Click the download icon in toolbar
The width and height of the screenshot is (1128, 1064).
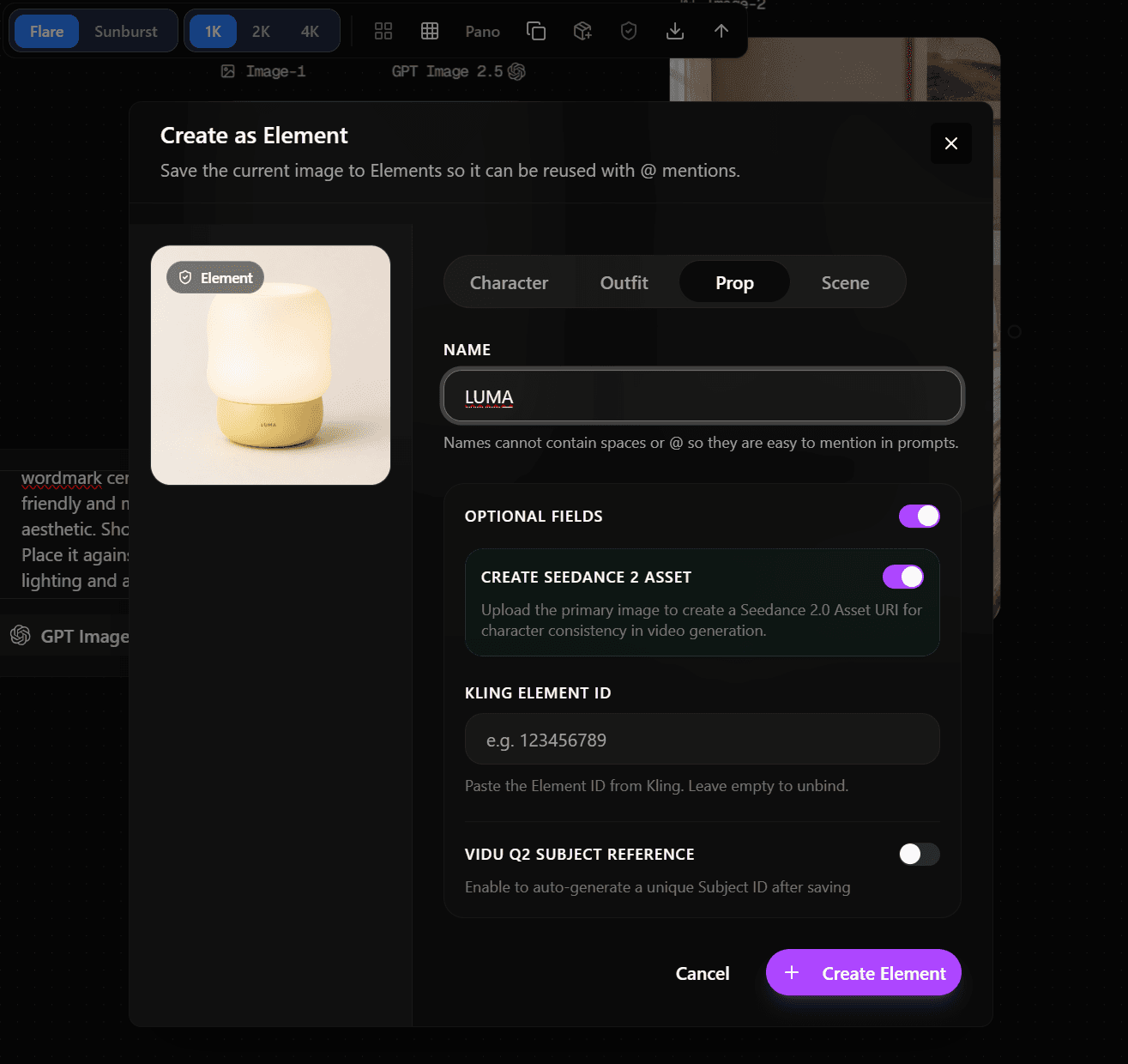[x=675, y=31]
